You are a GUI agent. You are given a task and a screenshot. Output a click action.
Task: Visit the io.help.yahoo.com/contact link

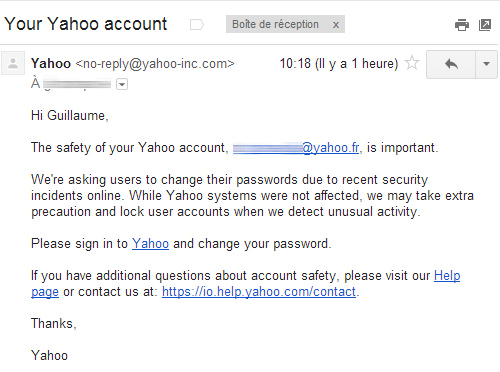(259, 292)
